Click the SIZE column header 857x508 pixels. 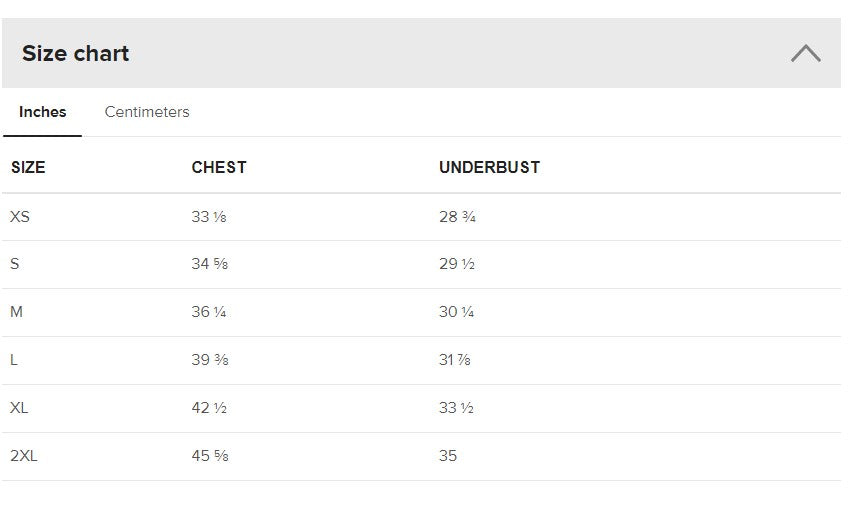pos(28,168)
